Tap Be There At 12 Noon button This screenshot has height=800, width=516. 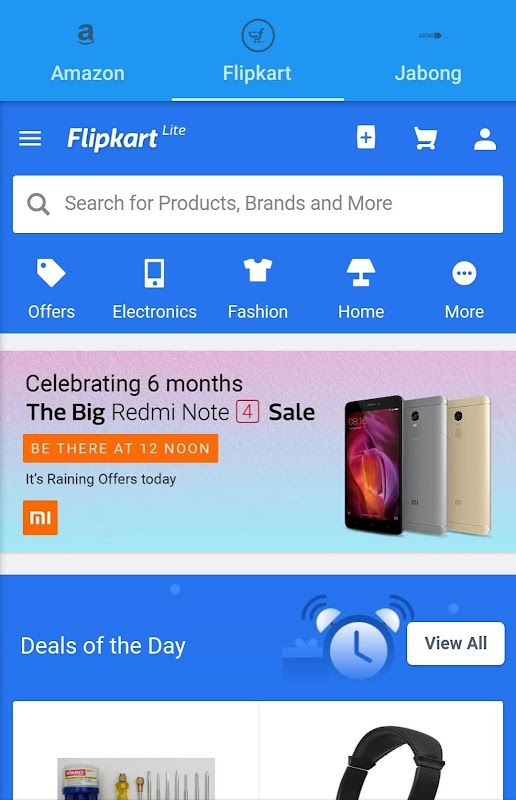[120, 448]
